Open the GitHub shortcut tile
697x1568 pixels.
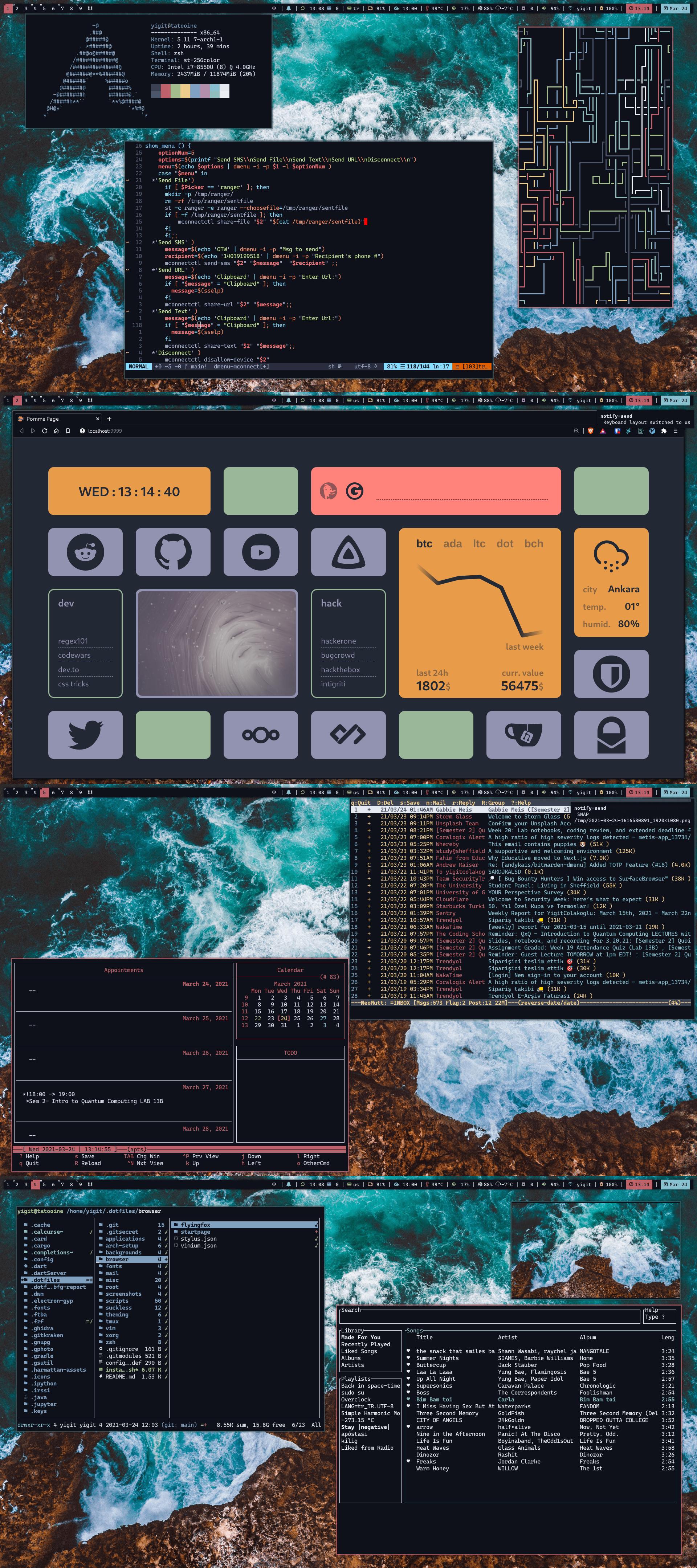pyautogui.click(x=173, y=551)
